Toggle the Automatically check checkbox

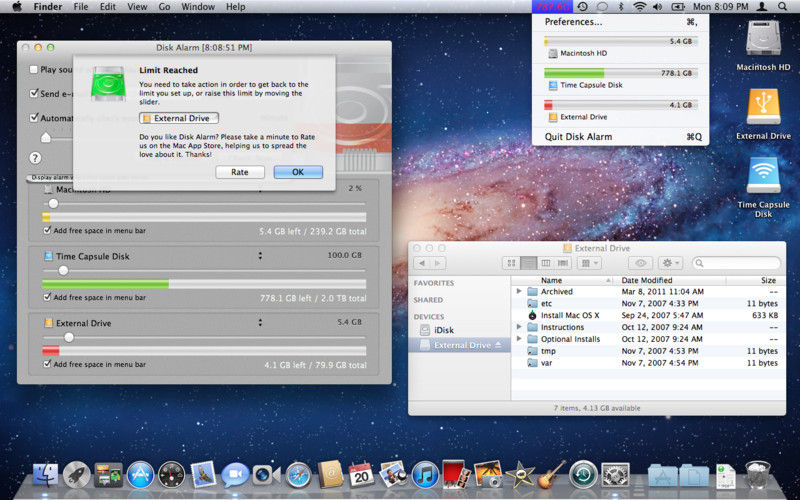[34, 117]
